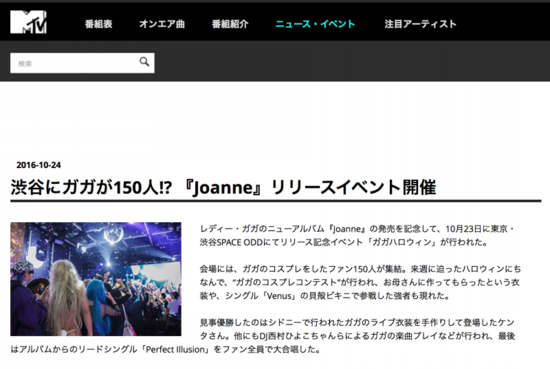Navigate to 注目アーティスト
The width and height of the screenshot is (550, 369).
pyautogui.click(x=420, y=24)
